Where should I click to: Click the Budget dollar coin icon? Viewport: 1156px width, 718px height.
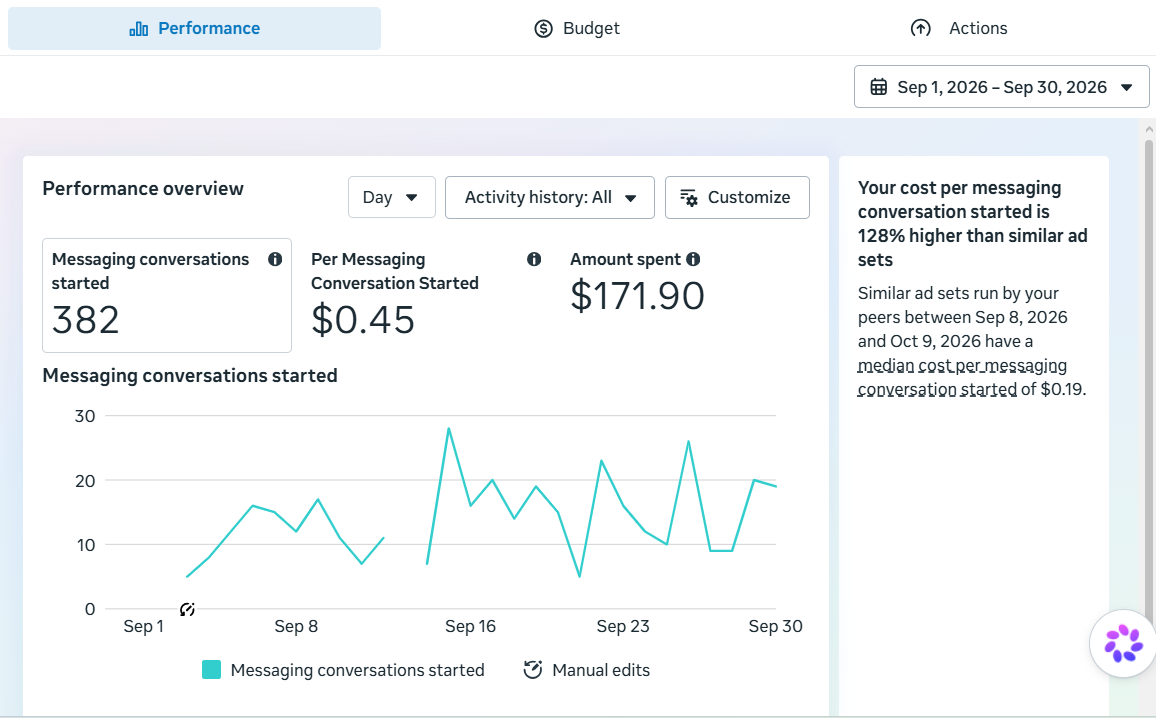coord(543,29)
